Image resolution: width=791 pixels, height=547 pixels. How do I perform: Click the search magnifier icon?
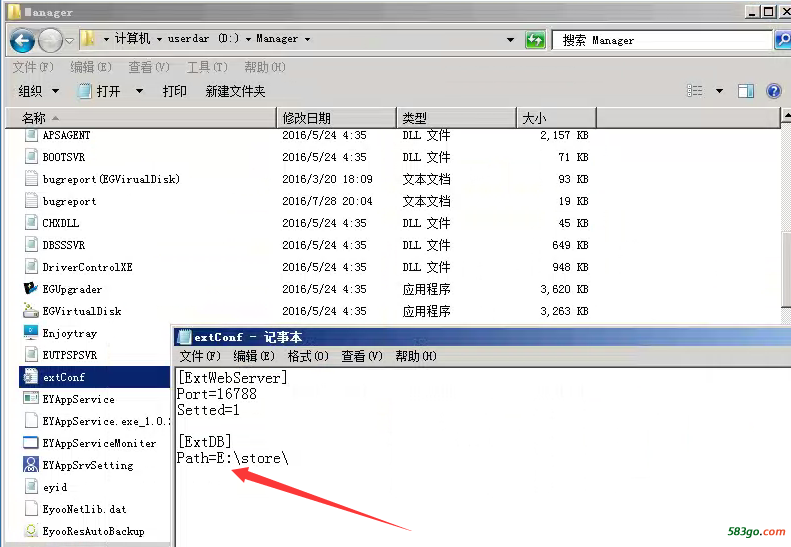tap(782, 40)
